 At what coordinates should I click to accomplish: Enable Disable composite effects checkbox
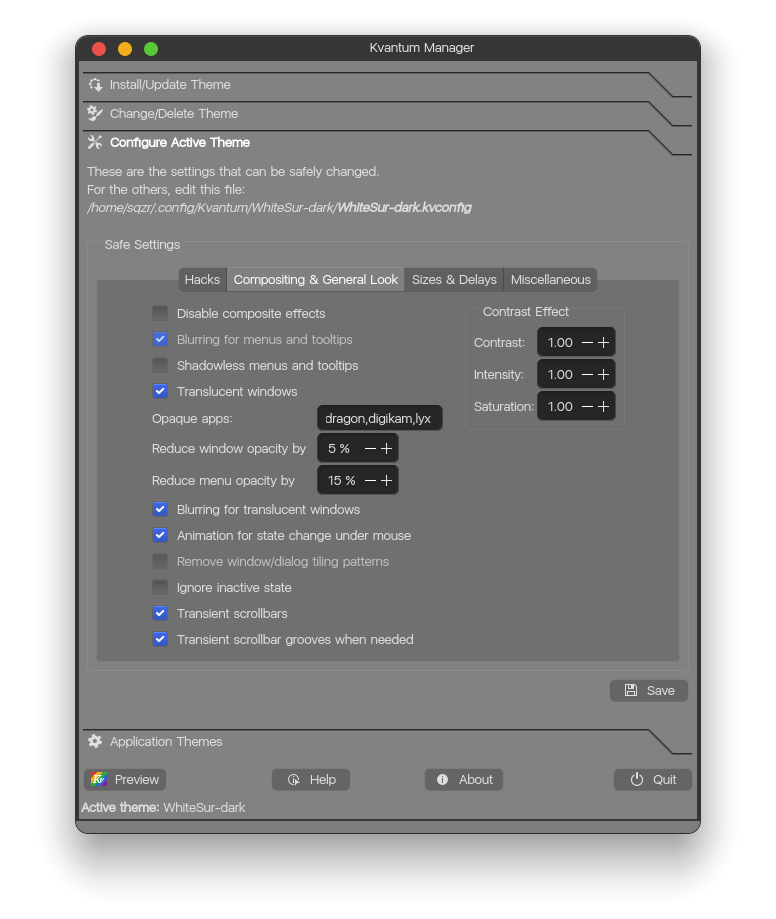coord(160,313)
